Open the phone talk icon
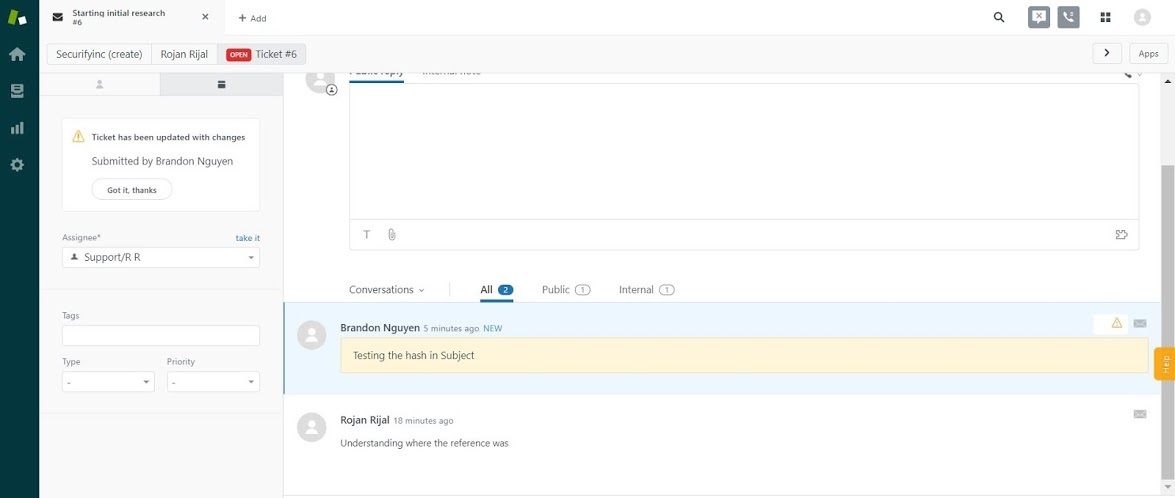The height and width of the screenshot is (498, 1175). tap(1069, 17)
